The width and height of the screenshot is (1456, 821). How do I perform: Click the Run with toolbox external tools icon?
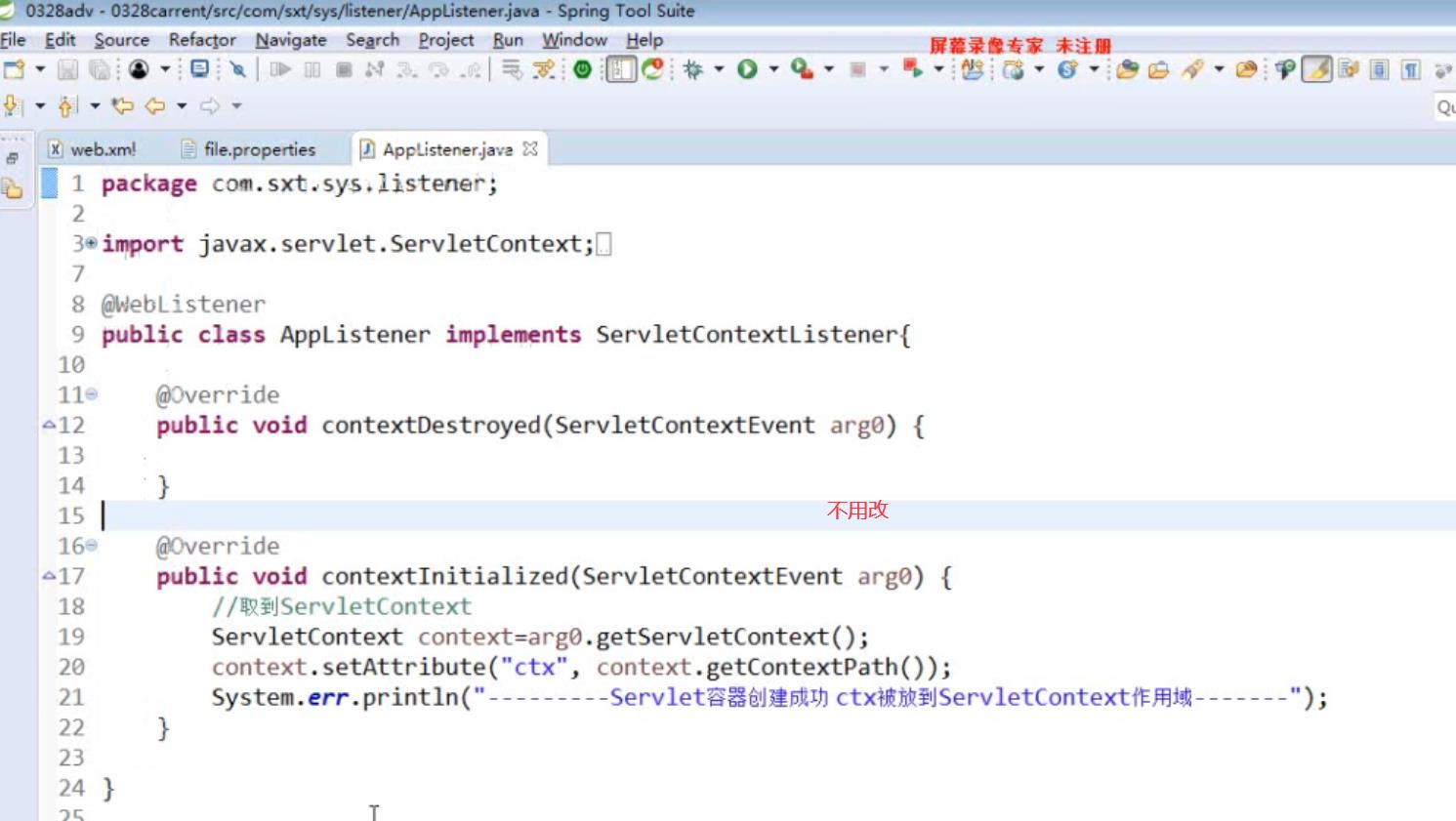[803, 69]
